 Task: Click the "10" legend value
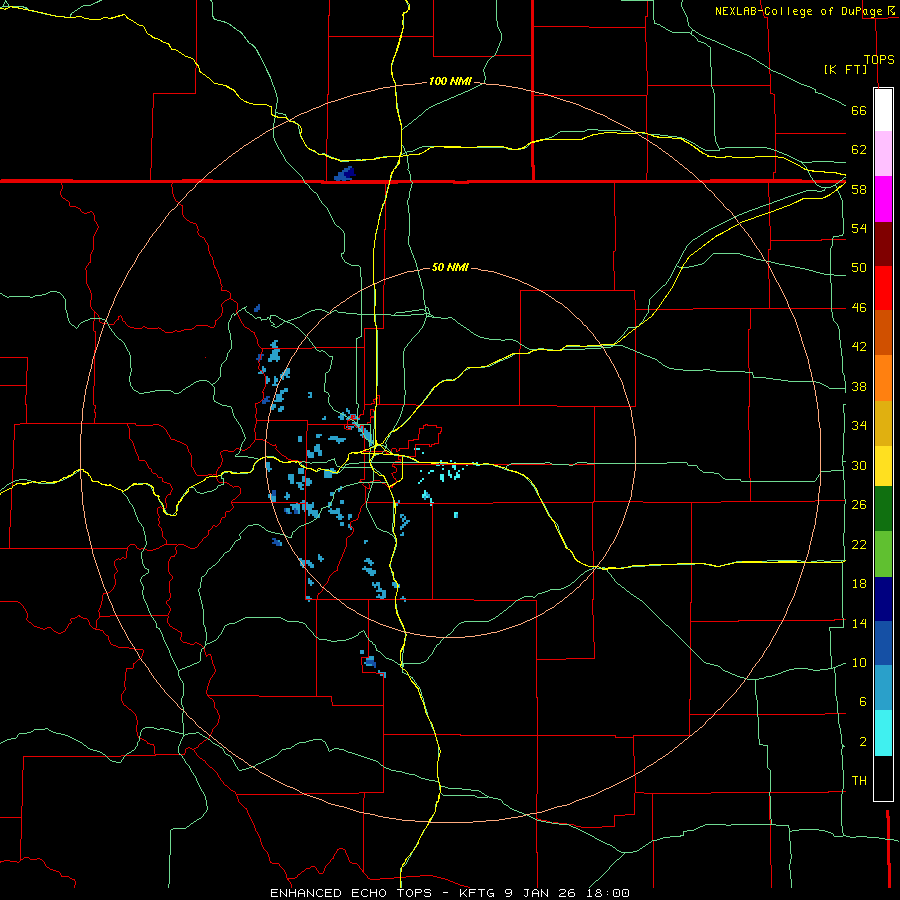pos(859,663)
